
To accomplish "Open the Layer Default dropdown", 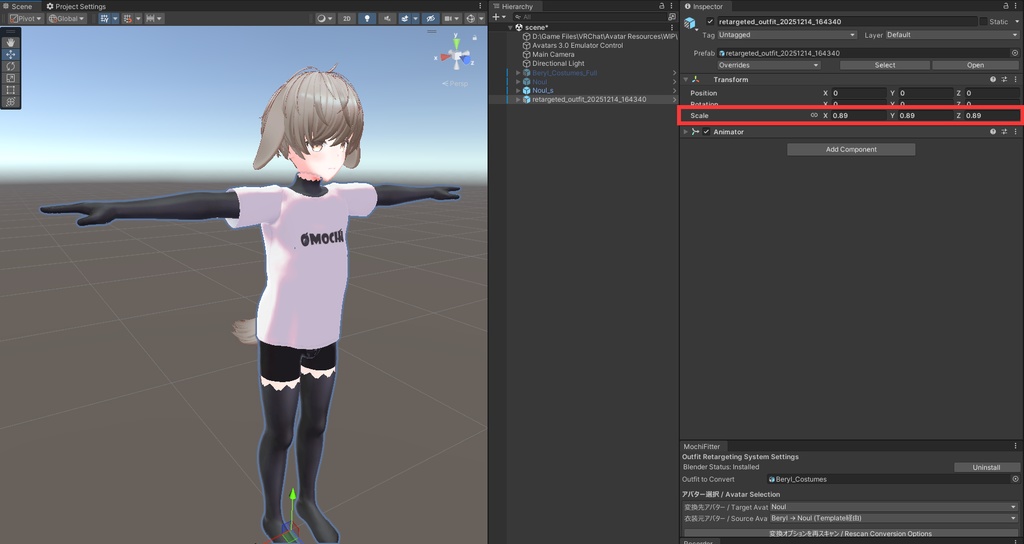I will pos(952,35).
